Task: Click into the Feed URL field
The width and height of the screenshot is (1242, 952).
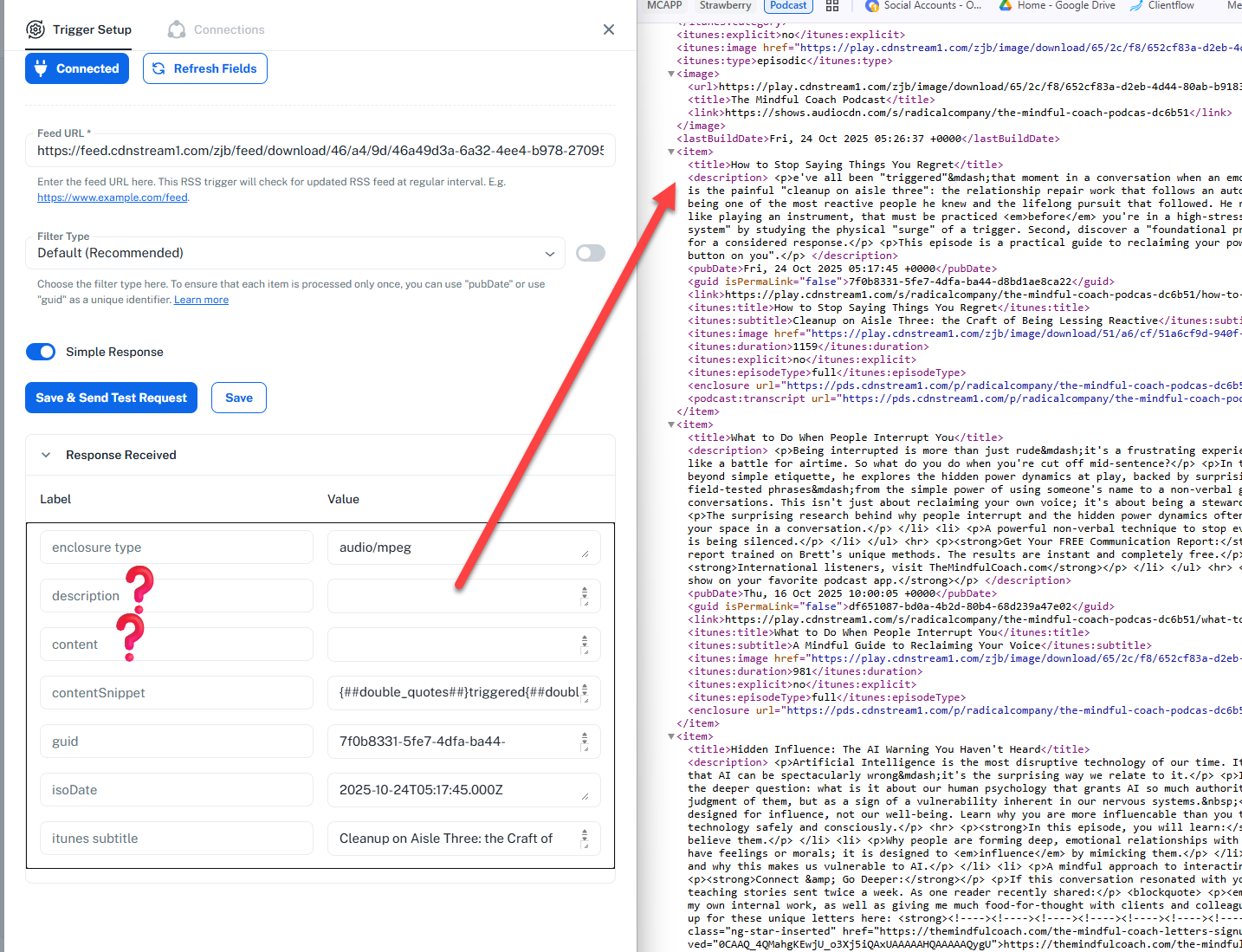Action: [320, 151]
